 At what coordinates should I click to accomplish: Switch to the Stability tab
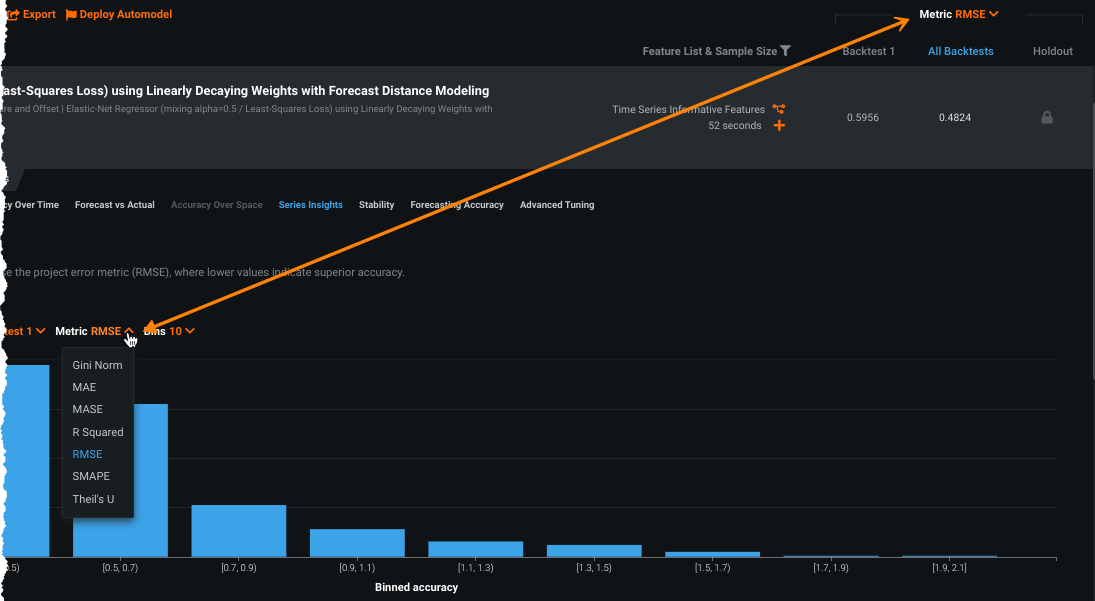pyautogui.click(x=377, y=205)
